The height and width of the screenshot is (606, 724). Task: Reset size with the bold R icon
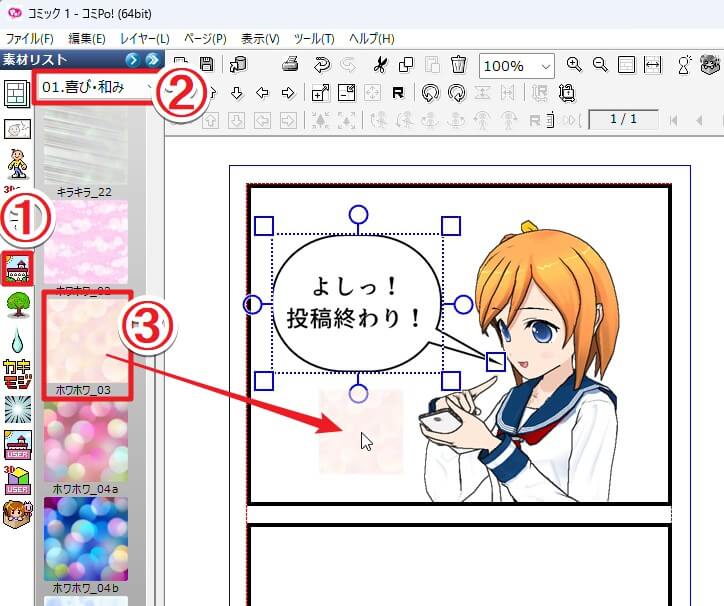coord(398,93)
